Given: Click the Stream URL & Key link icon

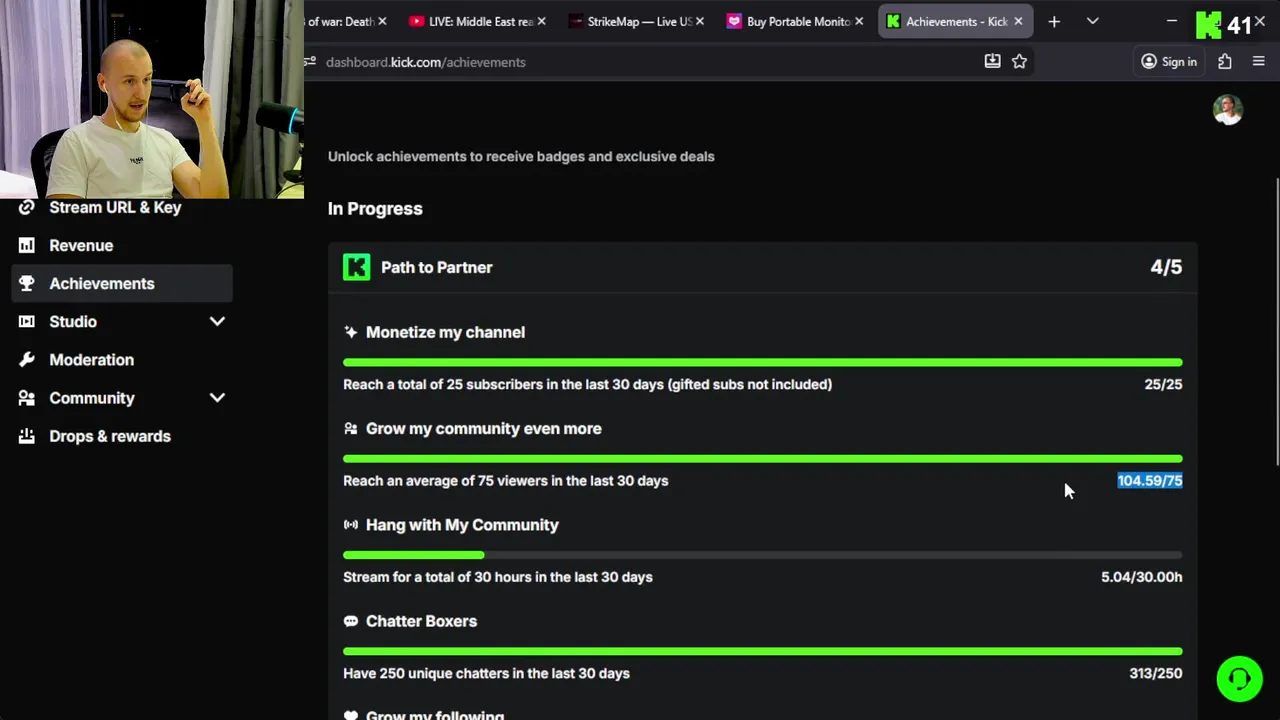Looking at the screenshot, I should pos(27,207).
